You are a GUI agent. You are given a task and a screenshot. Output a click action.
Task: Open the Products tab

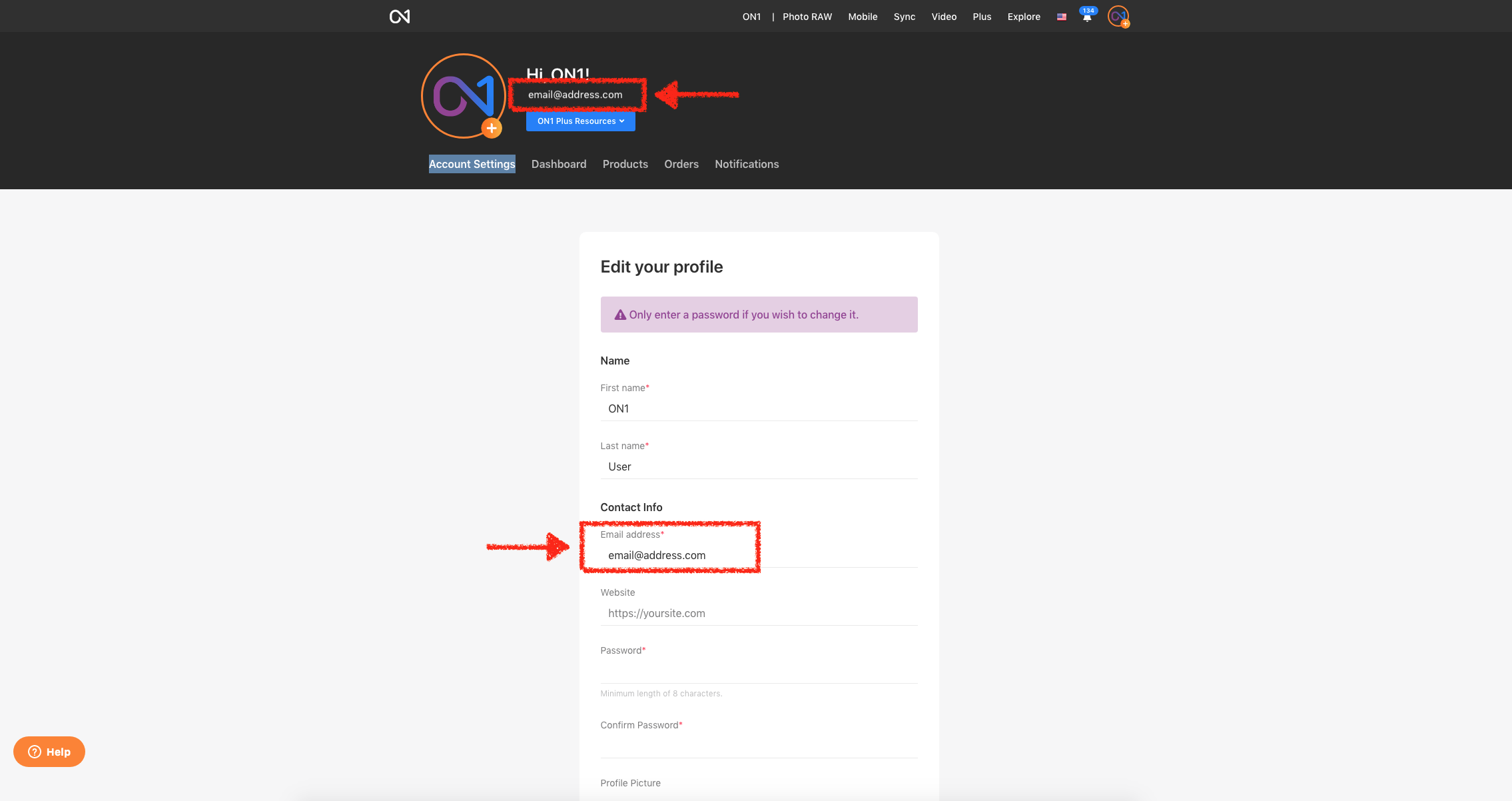coord(625,164)
